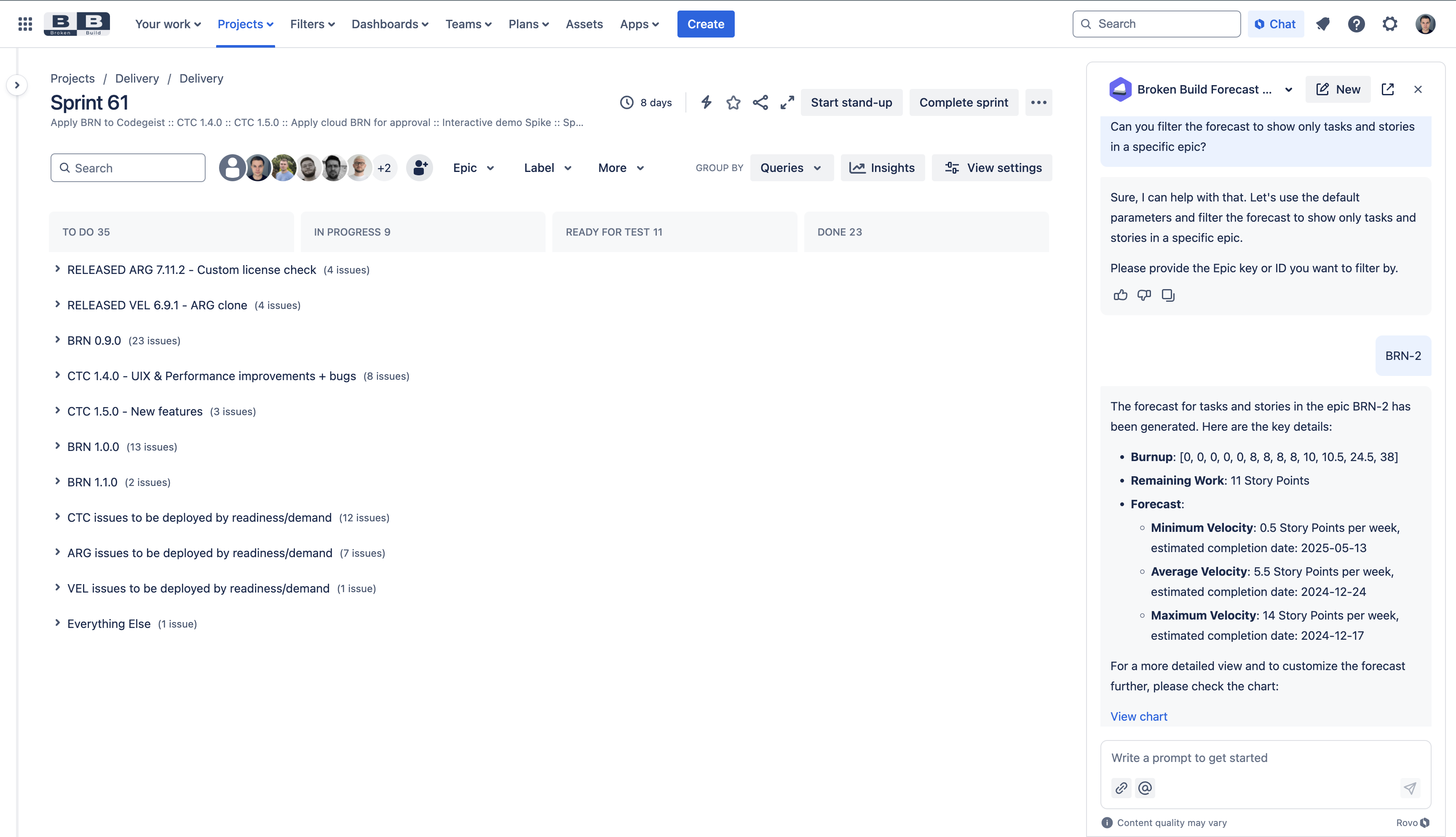The width and height of the screenshot is (1456, 837).
Task: Open the app switcher grid icon
Action: (x=25, y=24)
